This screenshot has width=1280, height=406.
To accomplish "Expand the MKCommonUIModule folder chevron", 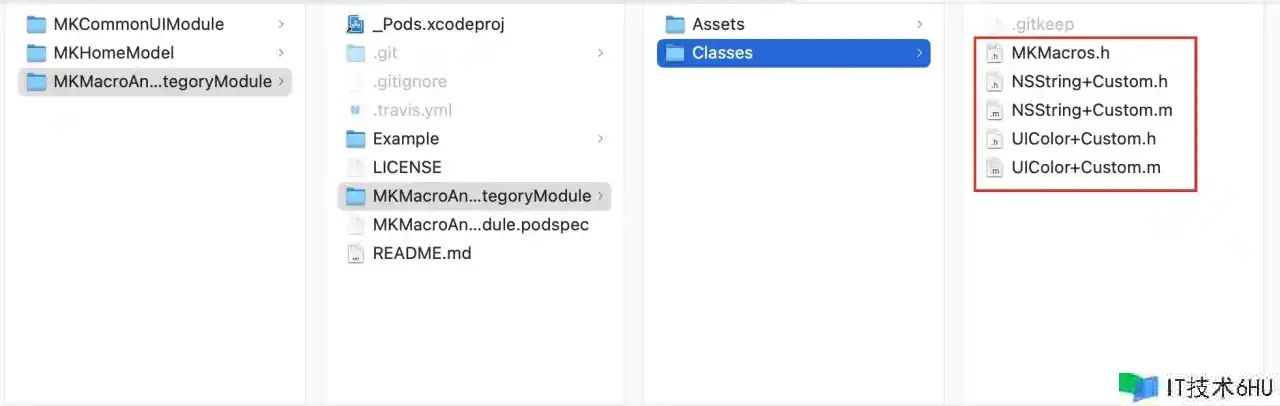I will (x=281, y=24).
